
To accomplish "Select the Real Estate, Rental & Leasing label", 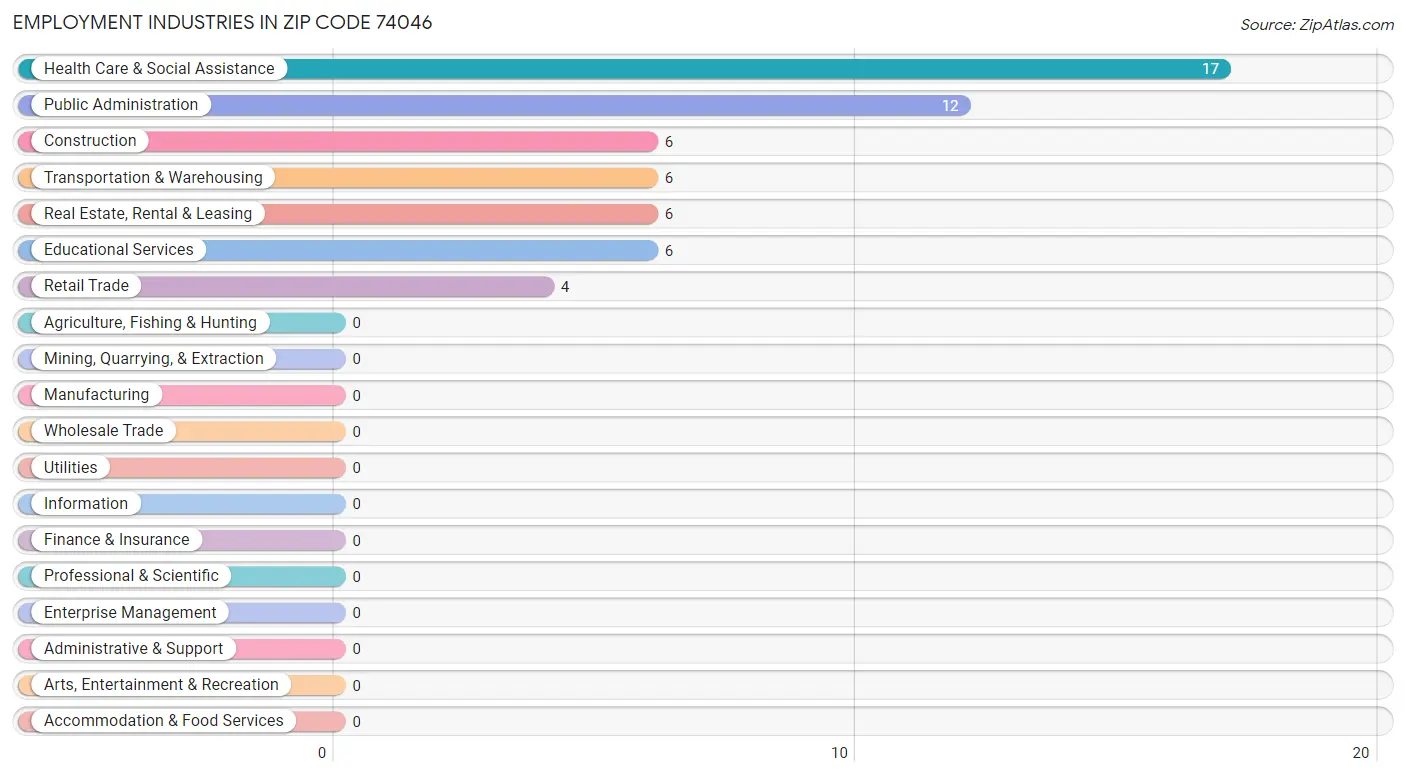I will 148,213.
